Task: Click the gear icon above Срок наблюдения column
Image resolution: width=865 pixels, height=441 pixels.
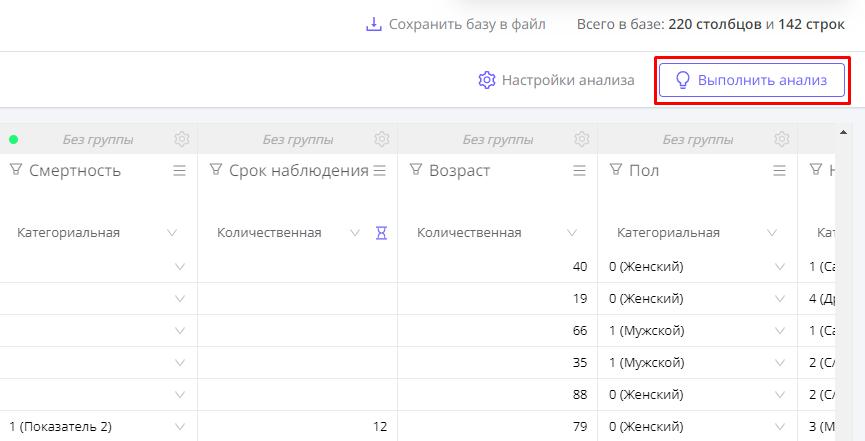Action: 381,139
